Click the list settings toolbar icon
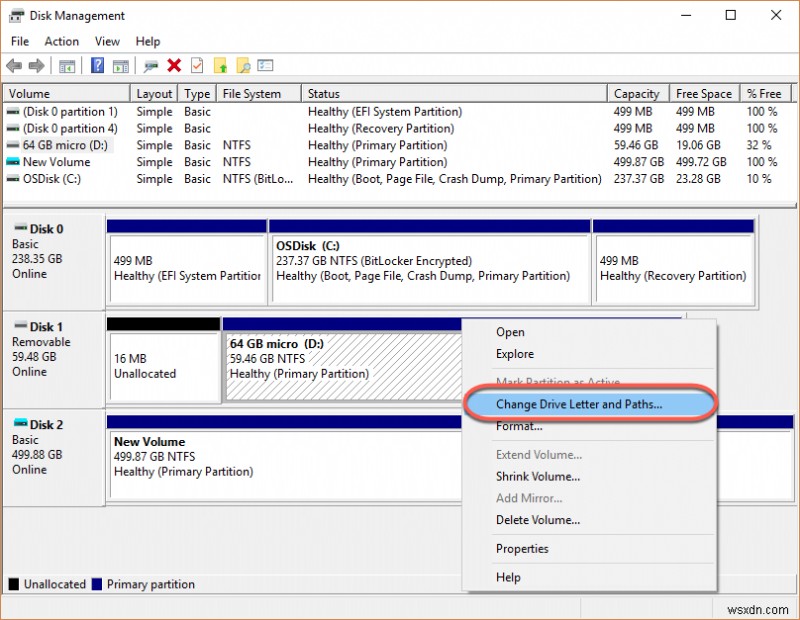 pos(265,65)
